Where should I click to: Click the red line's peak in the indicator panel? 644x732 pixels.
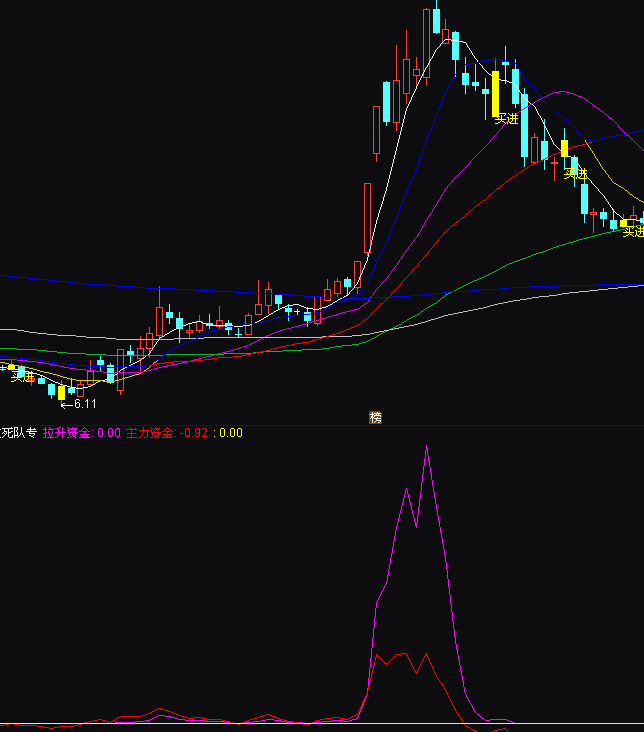426,655
